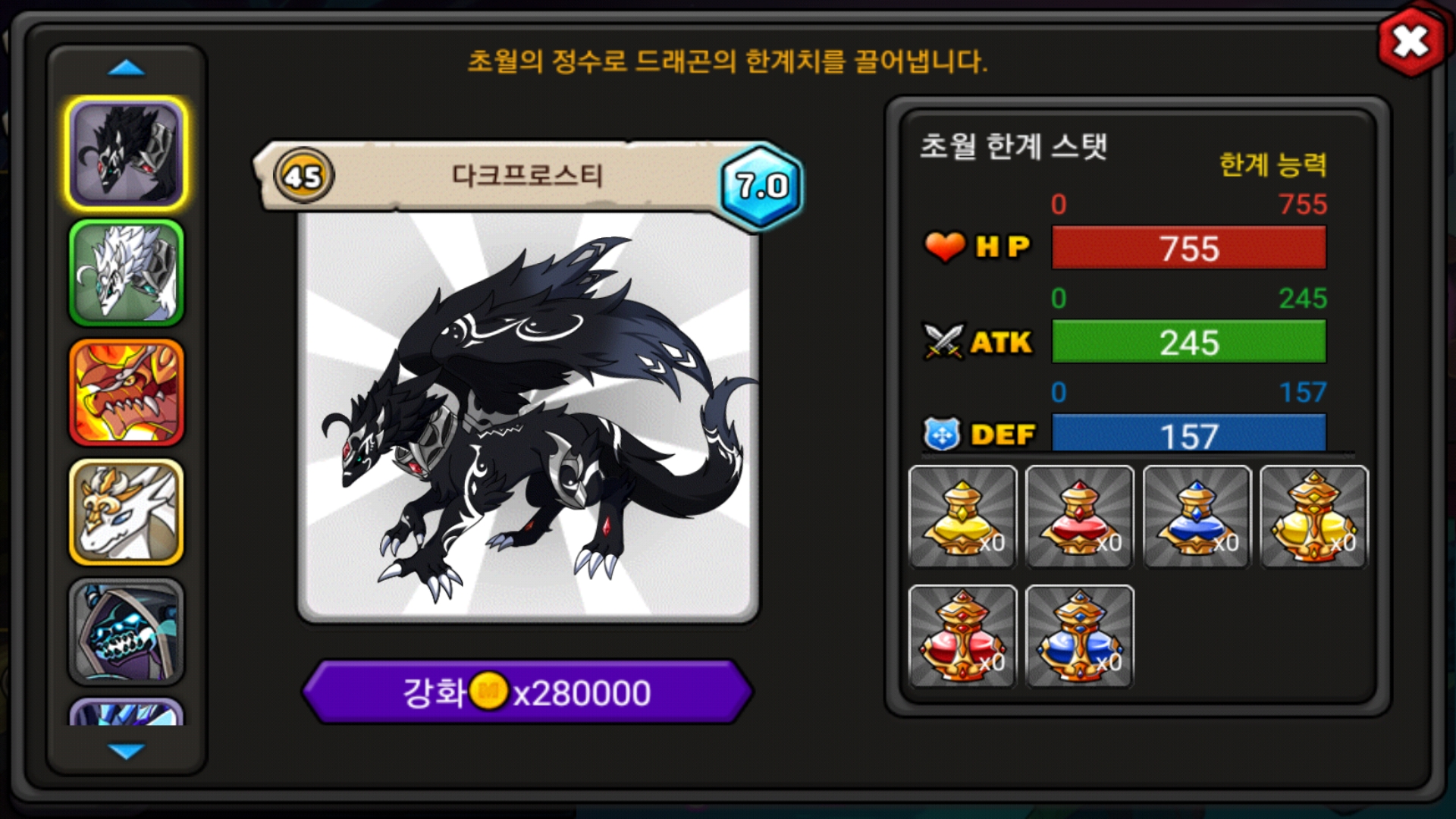Pick the white-gold horned dragon portrait

tap(127, 512)
